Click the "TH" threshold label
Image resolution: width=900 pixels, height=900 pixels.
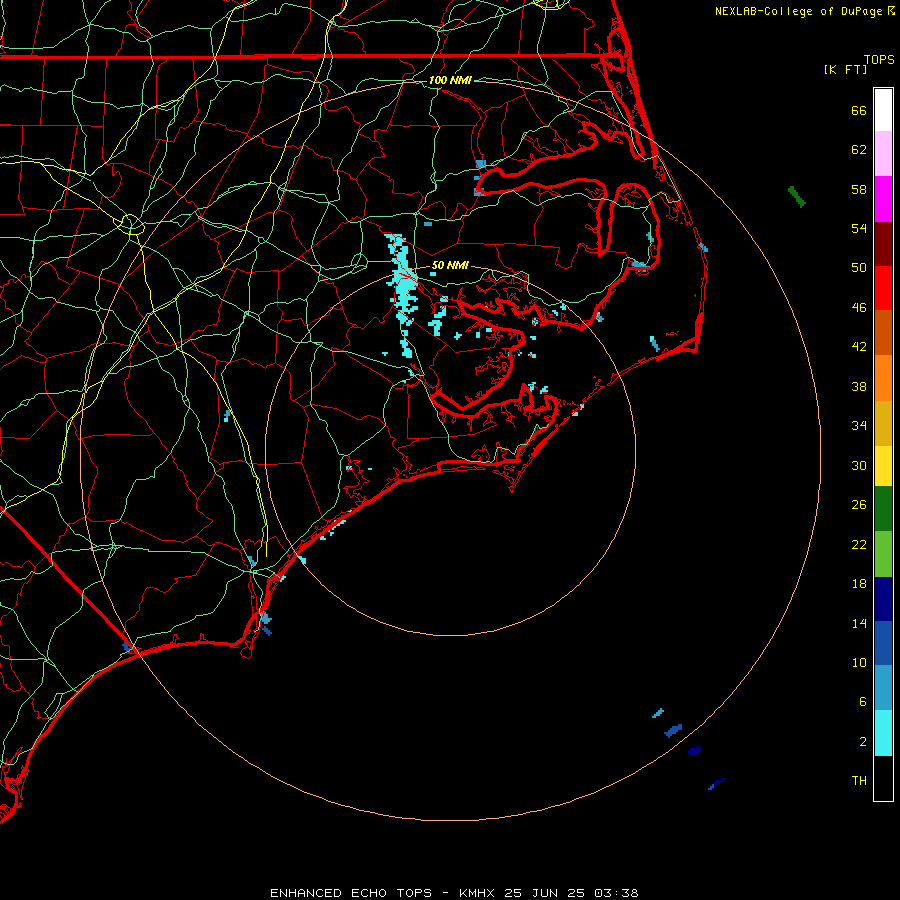859,781
